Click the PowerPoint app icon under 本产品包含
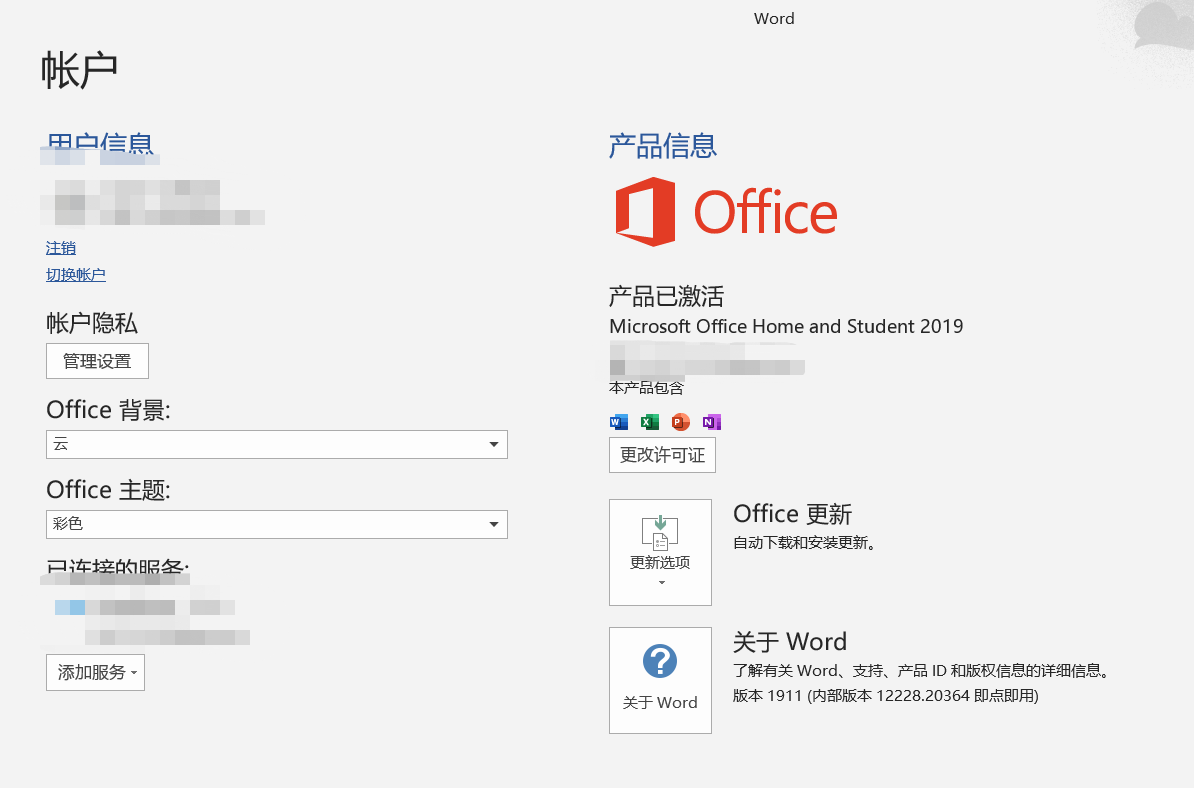1194x788 pixels. tap(680, 422)
